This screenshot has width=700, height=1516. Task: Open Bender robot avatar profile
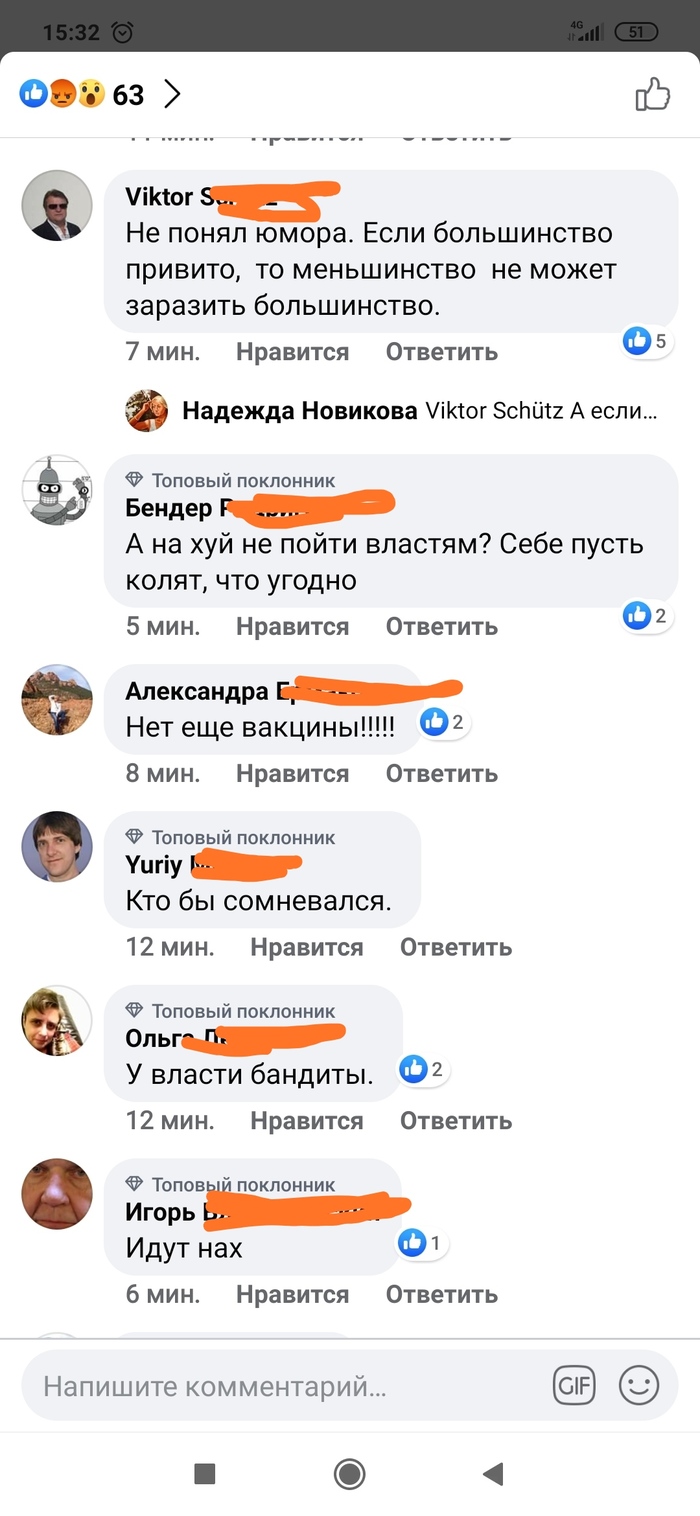(x=57, y=490)
